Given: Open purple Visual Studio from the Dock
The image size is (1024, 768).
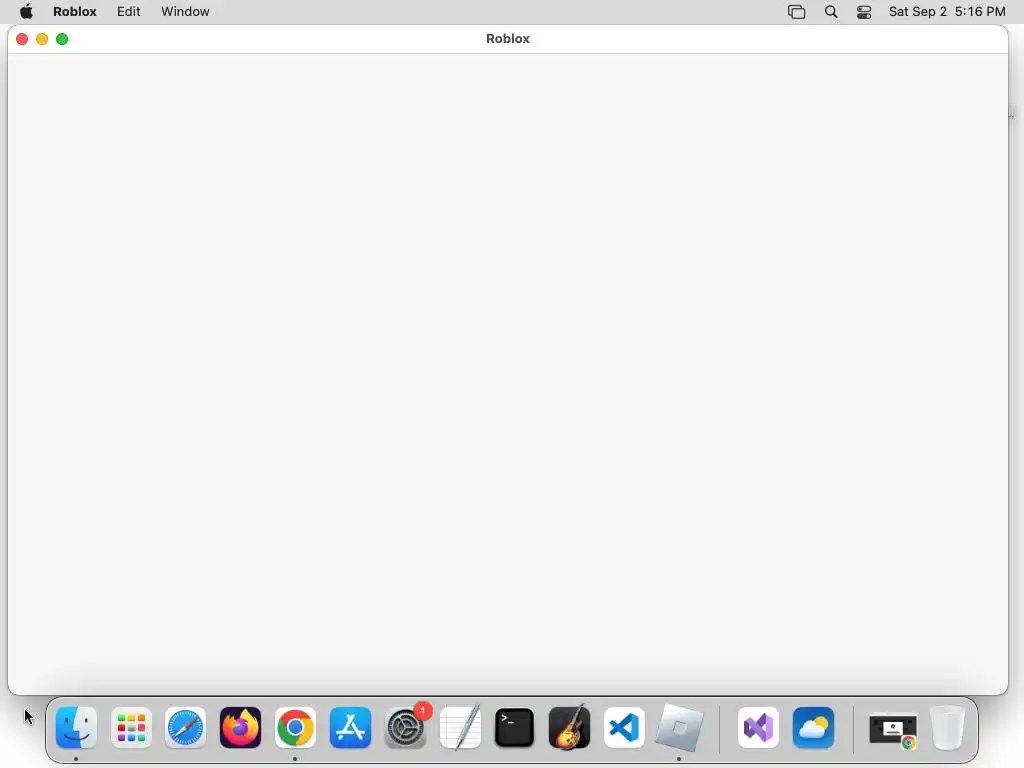Looking at the screenshot, I should click(758, 728).
